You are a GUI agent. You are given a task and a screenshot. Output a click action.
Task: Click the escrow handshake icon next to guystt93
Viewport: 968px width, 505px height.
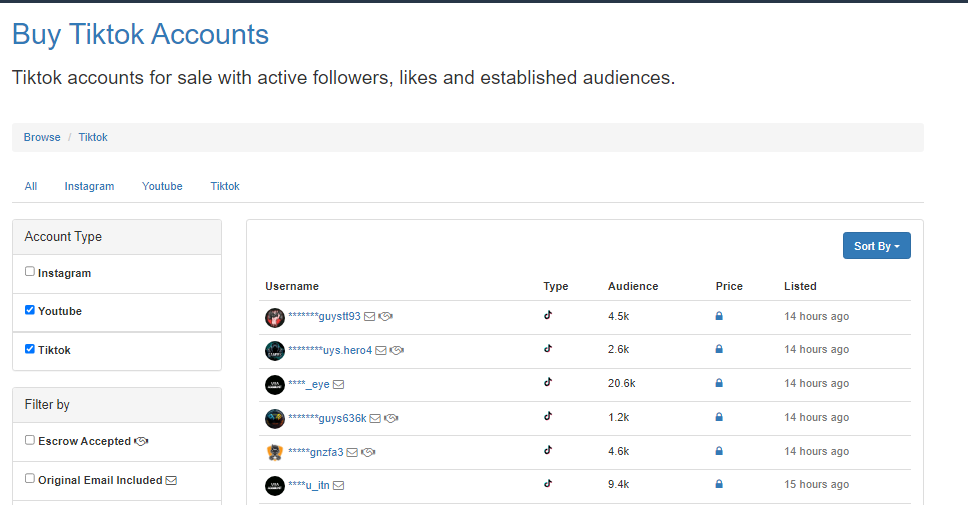pos(386,316)
